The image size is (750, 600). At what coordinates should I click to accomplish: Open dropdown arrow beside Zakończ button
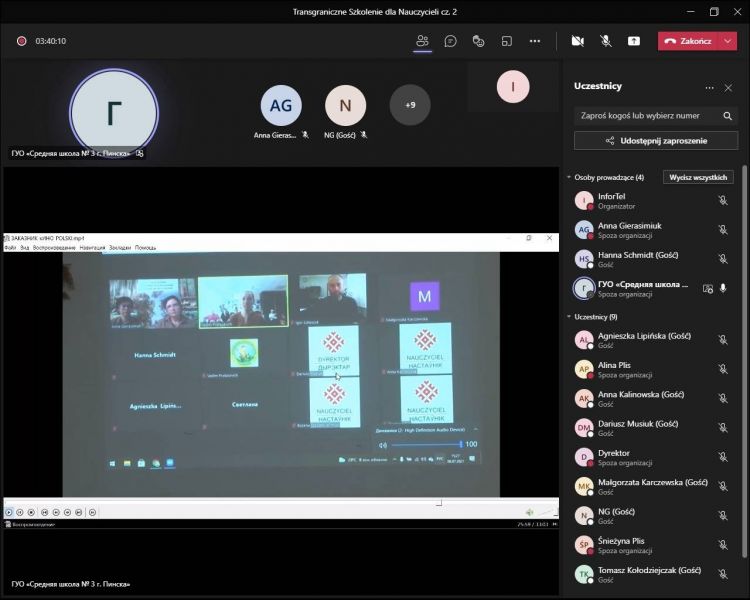pos(728,41)
